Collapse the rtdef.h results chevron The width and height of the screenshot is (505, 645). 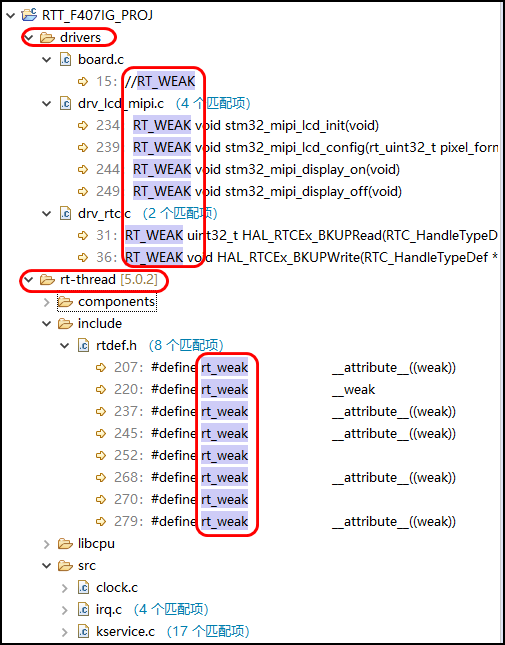click(x=65, y=346)
